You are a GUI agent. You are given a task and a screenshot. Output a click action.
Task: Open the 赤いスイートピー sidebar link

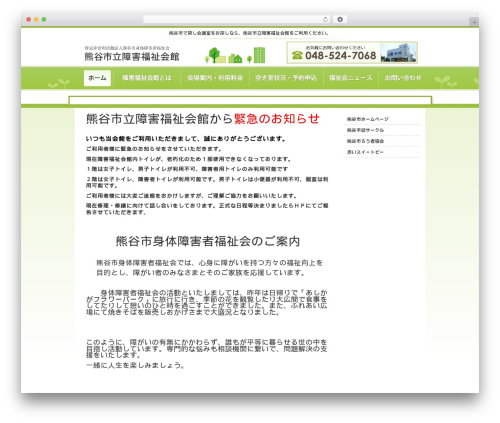tap(365, 152)
